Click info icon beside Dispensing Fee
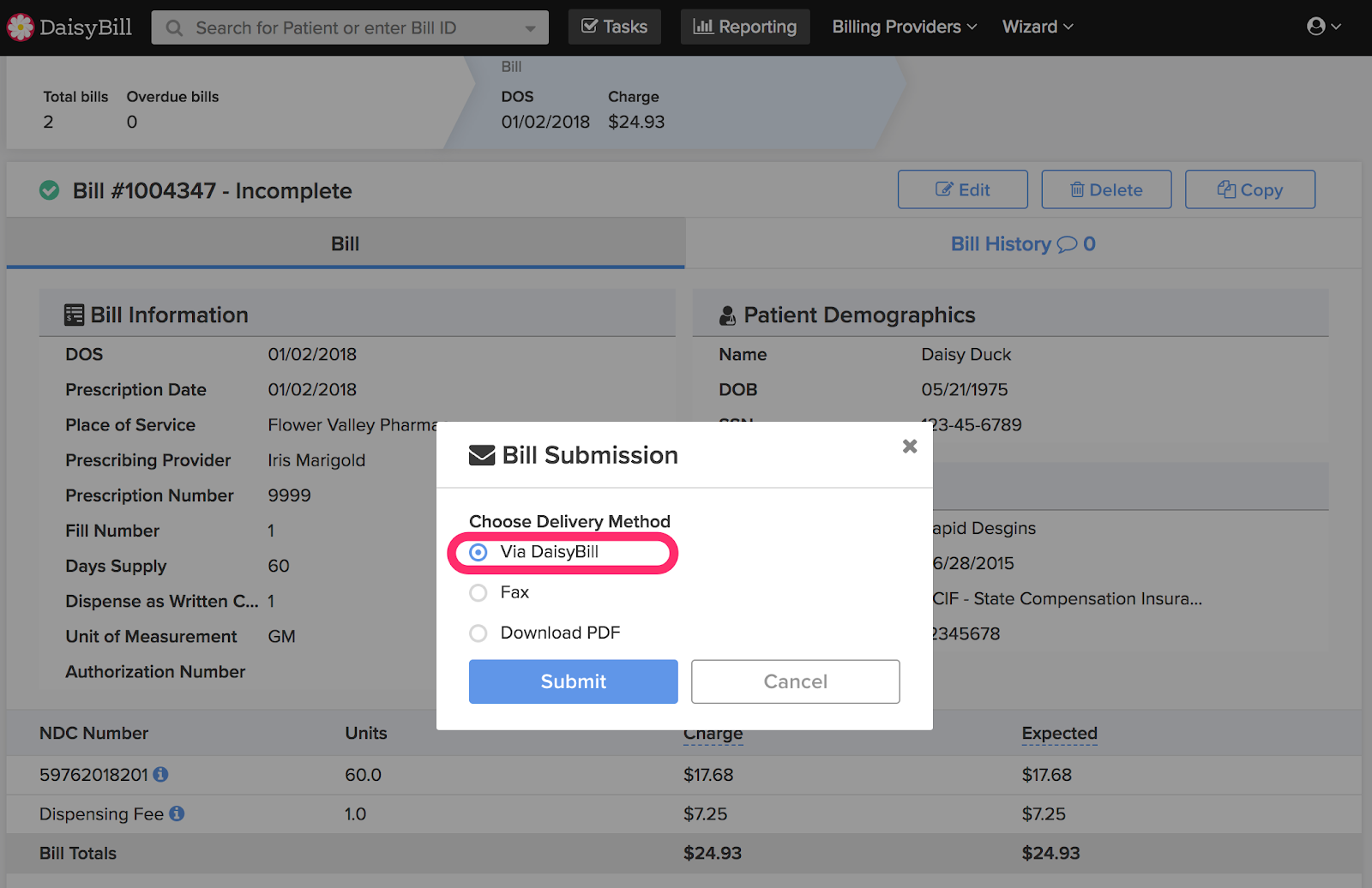Image resolution: width=1372 pixels, height=888 pixels. [177, 813]
